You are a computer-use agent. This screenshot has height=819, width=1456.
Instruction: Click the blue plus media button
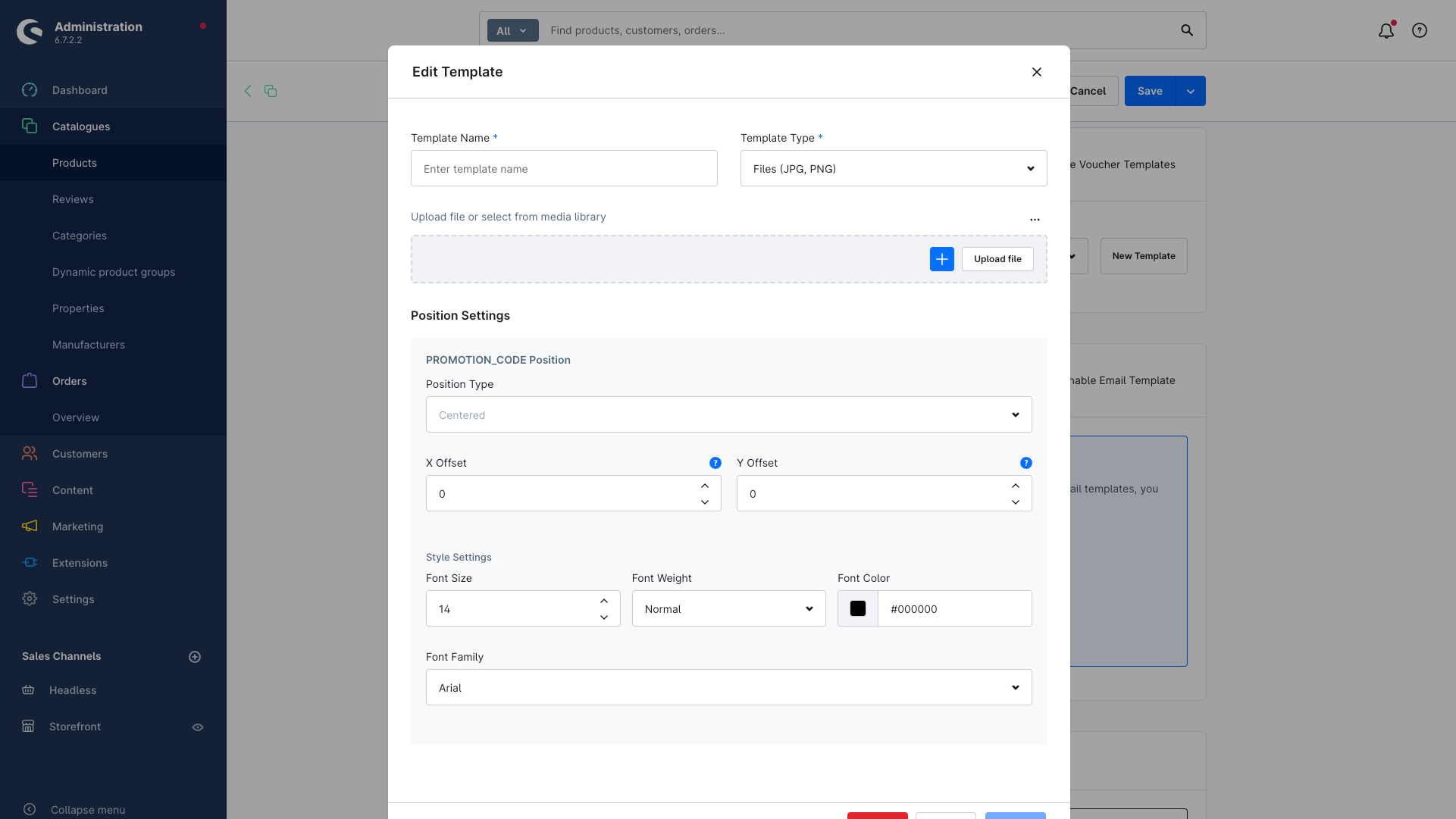(x=942, y=259)
